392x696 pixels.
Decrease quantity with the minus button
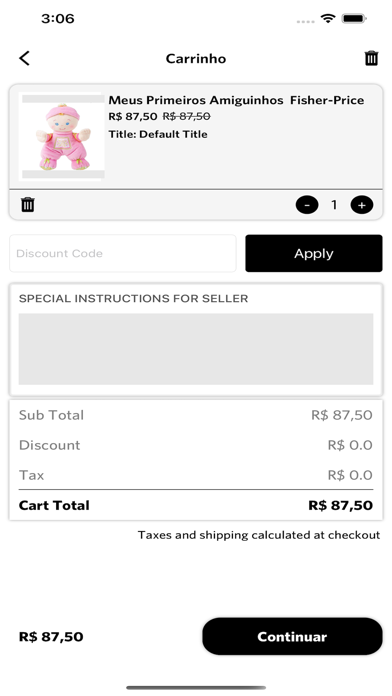pyautogui.click(x=307, y=205)
